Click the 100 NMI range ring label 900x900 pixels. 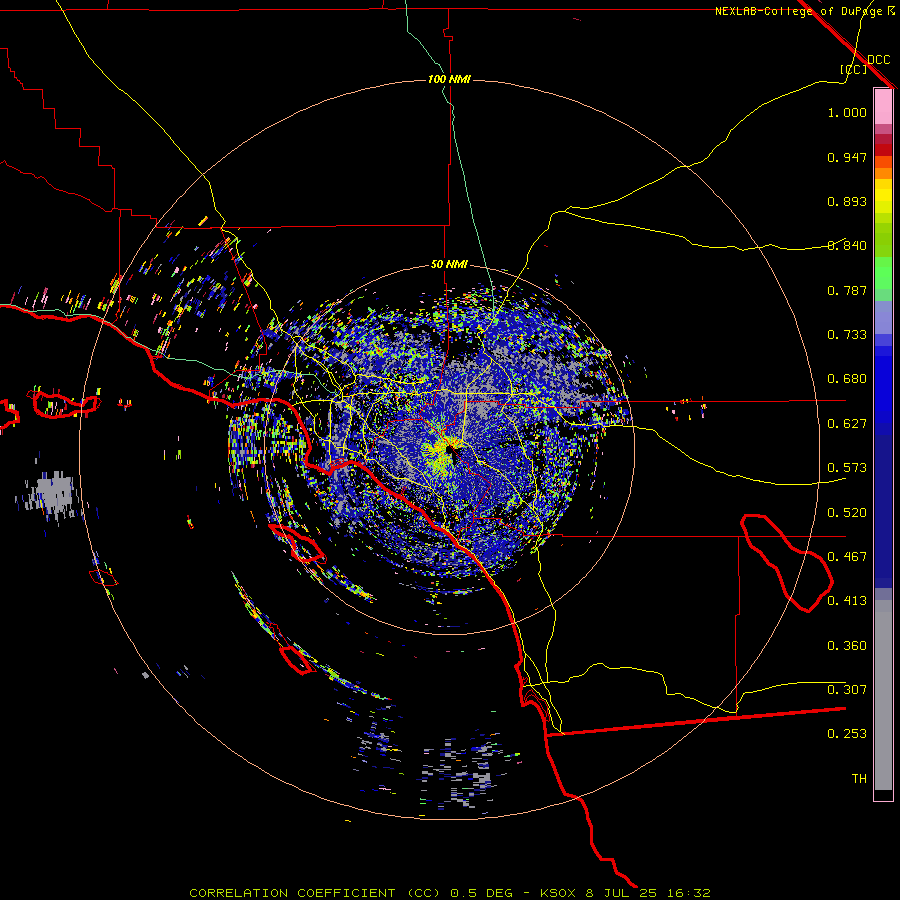point(449,79)
